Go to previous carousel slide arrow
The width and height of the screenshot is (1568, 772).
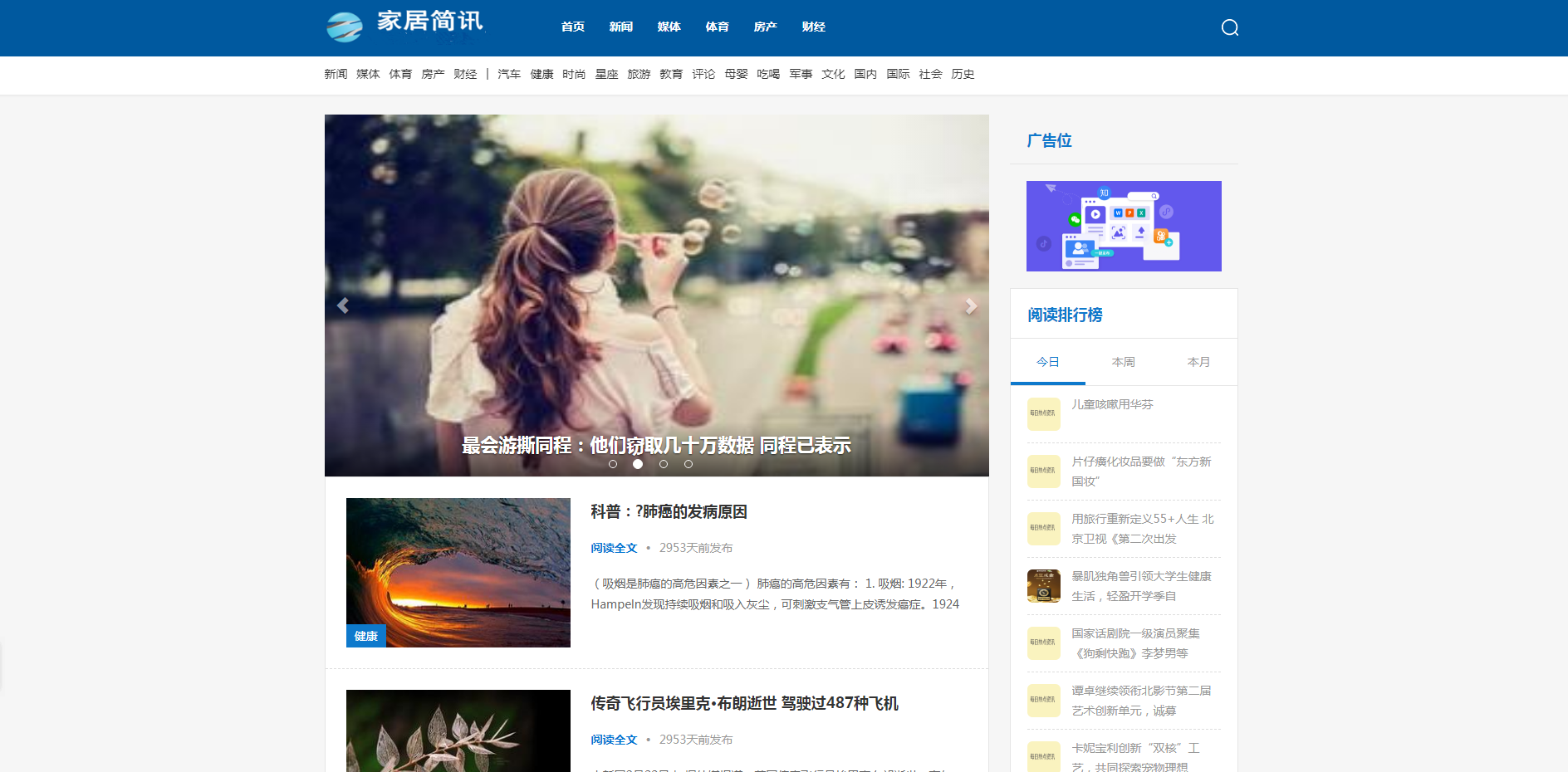(343, 305)
